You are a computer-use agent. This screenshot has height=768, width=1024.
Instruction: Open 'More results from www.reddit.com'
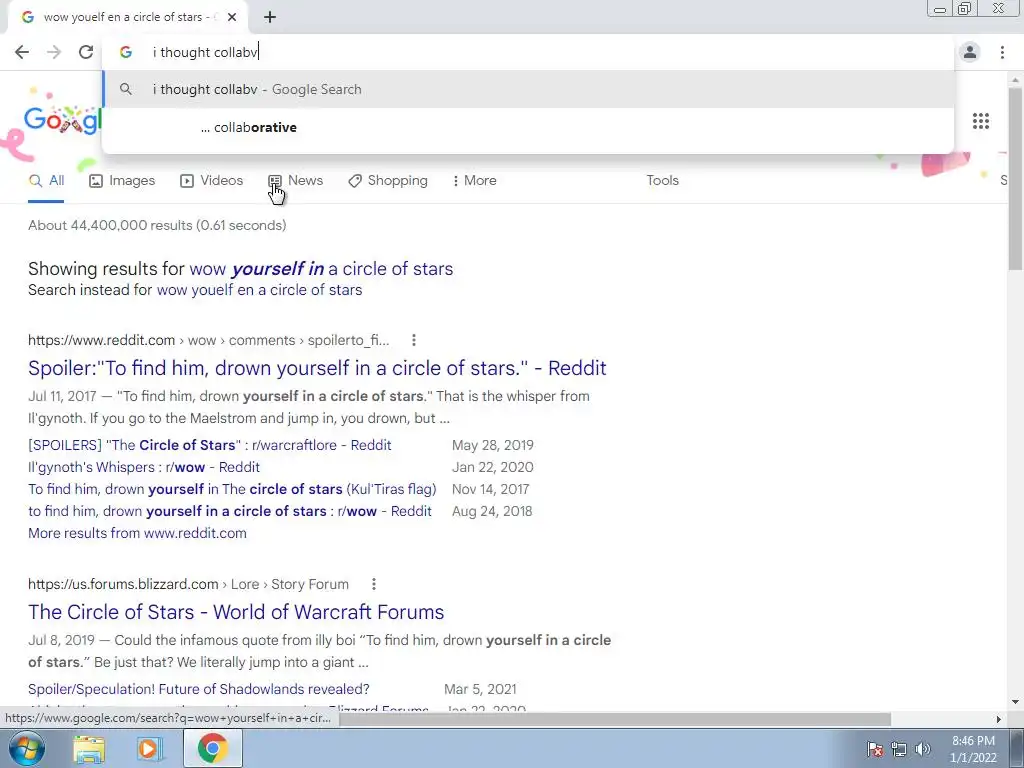tap(137, 533)
